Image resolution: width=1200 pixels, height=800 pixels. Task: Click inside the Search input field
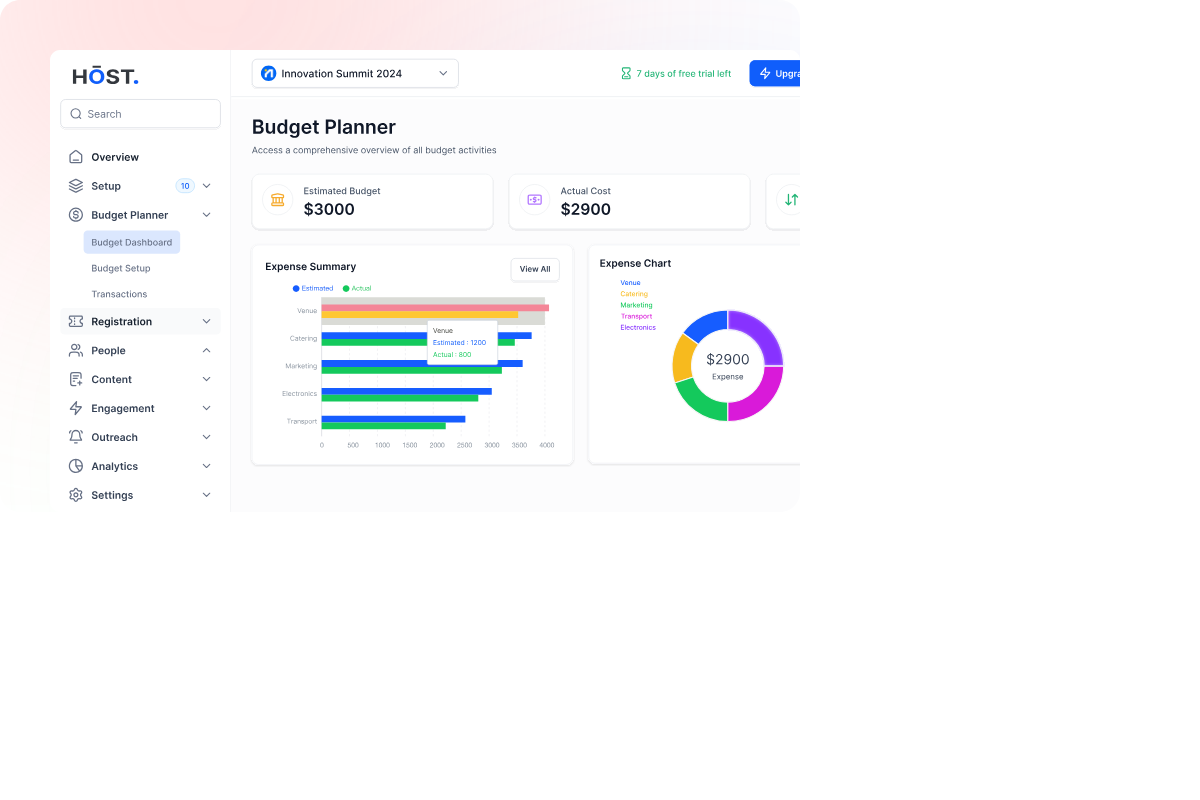coord(140,114)
